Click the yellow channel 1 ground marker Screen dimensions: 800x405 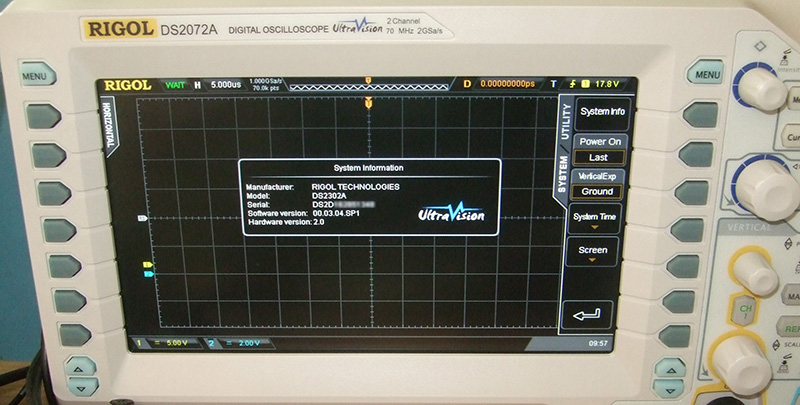pos(148,265)
